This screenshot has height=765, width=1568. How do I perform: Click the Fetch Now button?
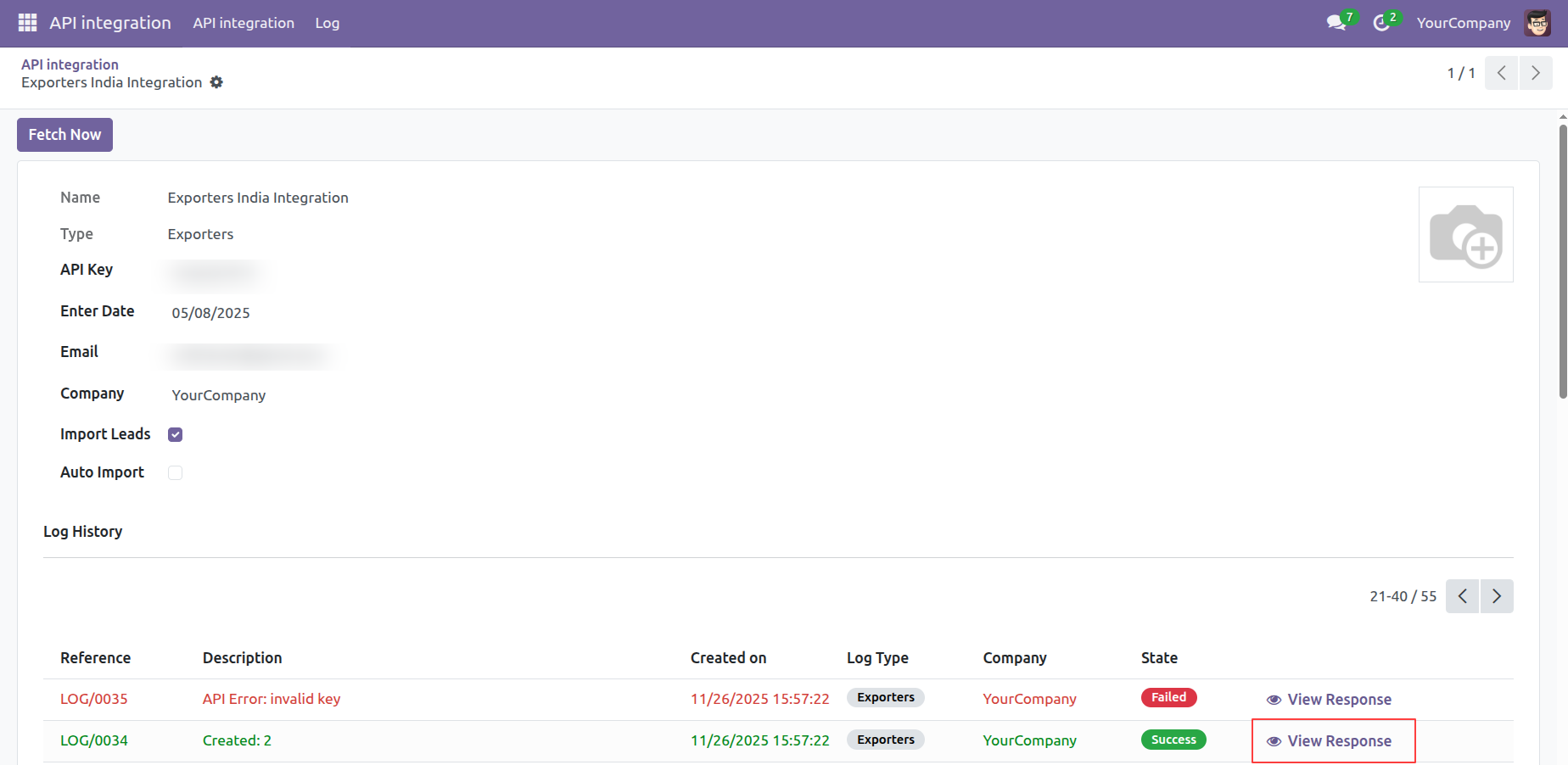(64, 135)
